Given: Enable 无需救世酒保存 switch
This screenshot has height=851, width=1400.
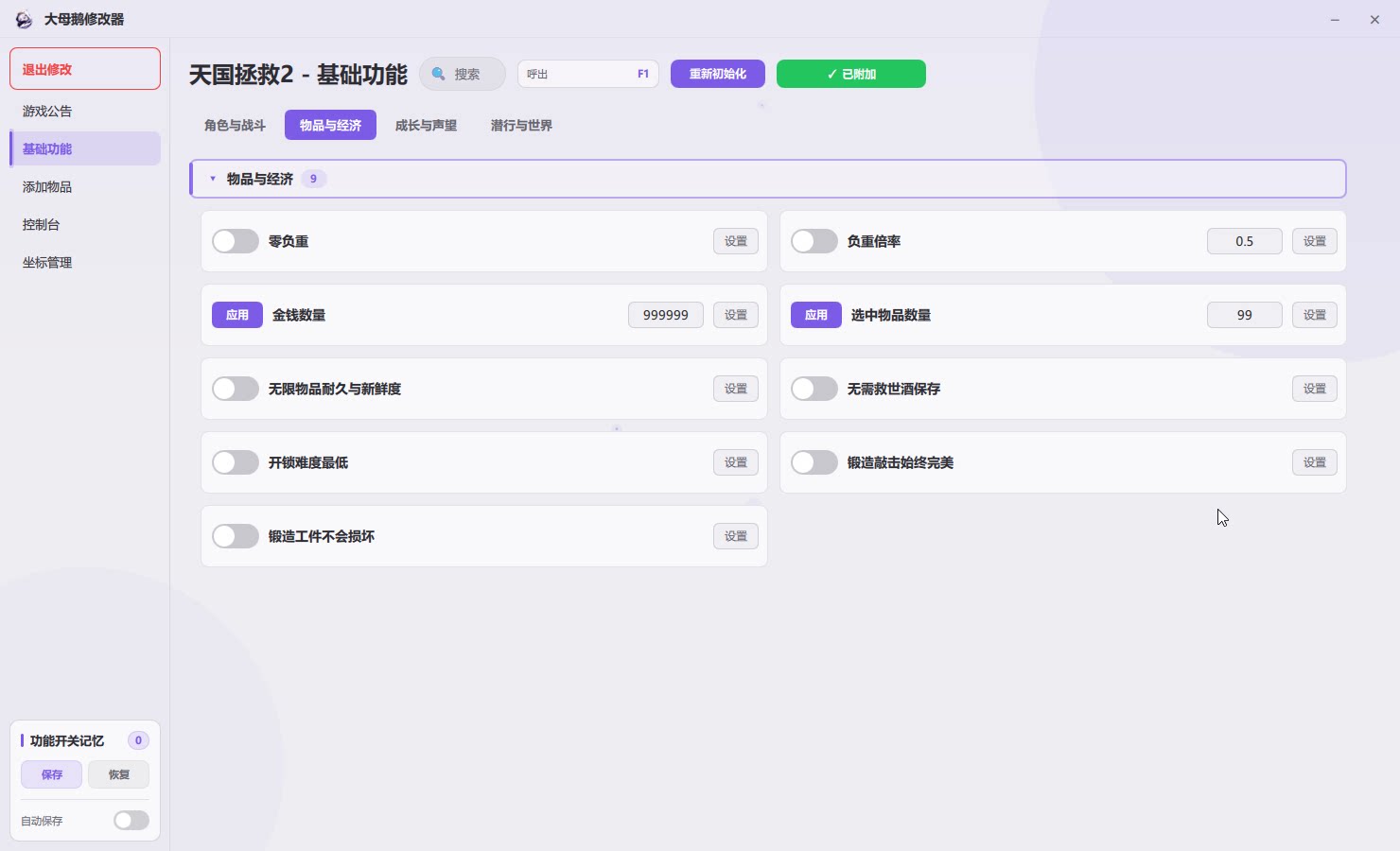Looking at the screenshot, I should tap(814, 389).
